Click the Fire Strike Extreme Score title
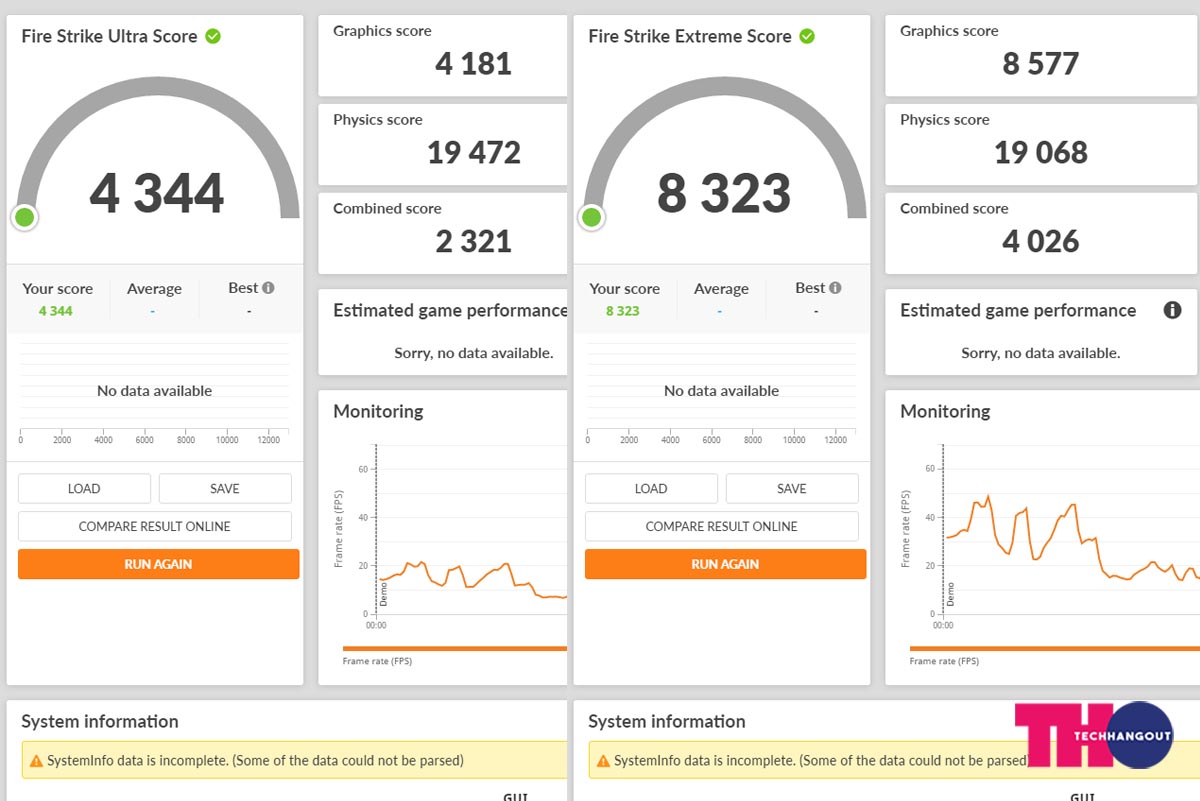 click(690, 36)
